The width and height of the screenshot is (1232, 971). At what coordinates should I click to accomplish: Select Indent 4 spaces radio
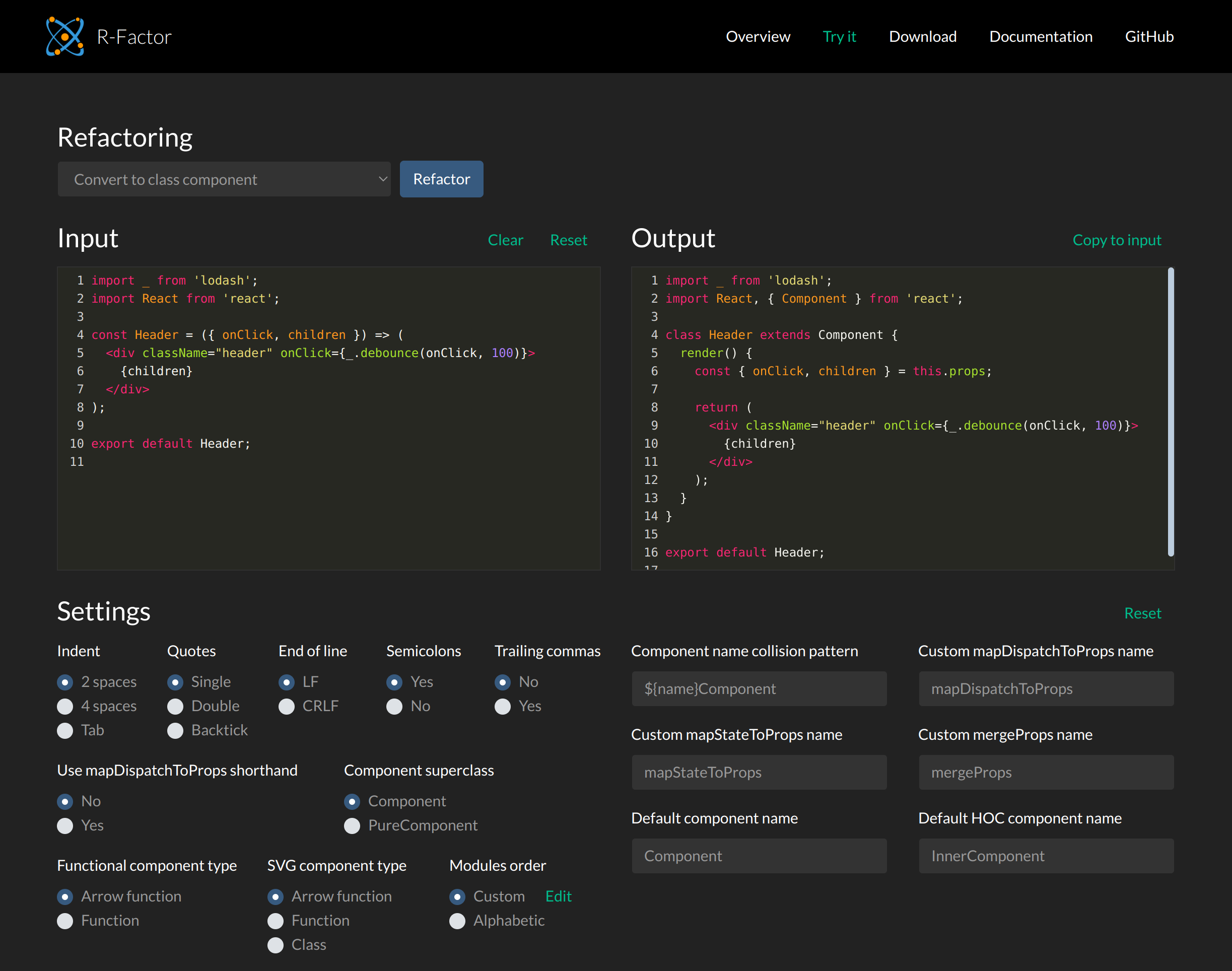pos(65,706)
